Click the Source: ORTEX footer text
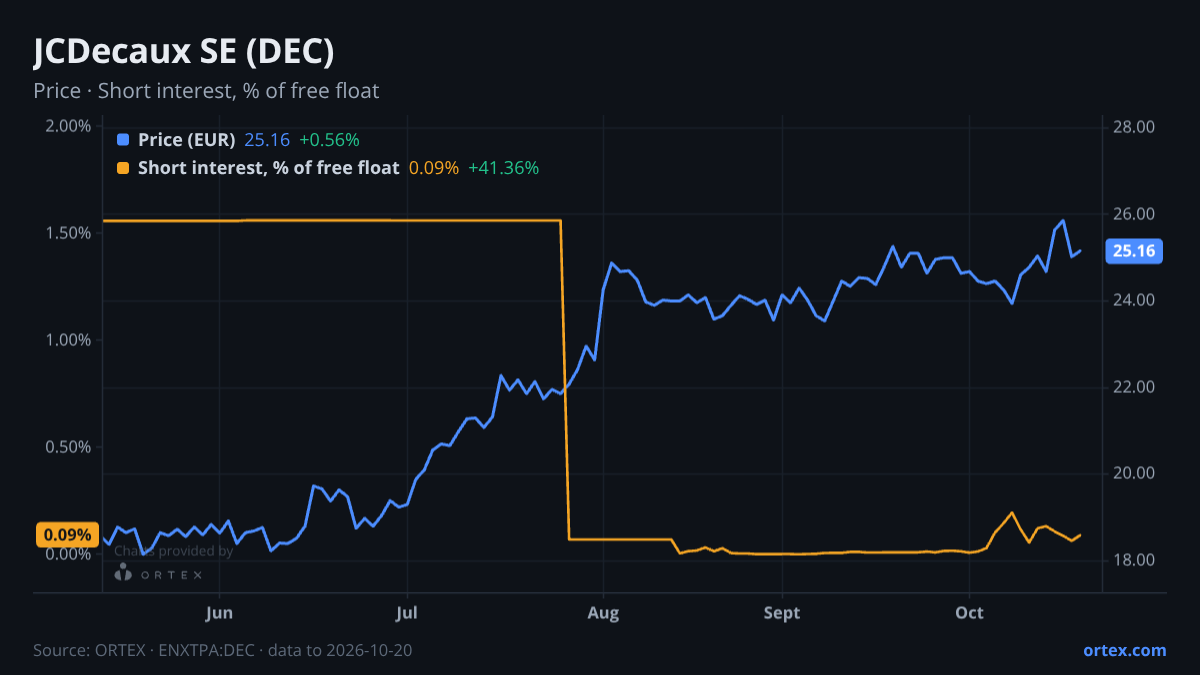Image resolution: width=1200 pixels, height=675 pixels. 223,650
